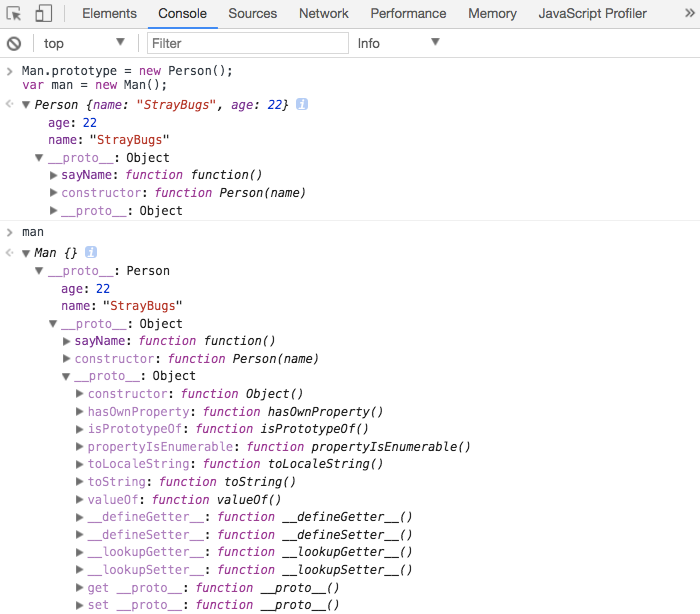The width and height of the screenshot is (700, 614).
Task: Click info badge beside Man {} object
Action: (91, 252)
